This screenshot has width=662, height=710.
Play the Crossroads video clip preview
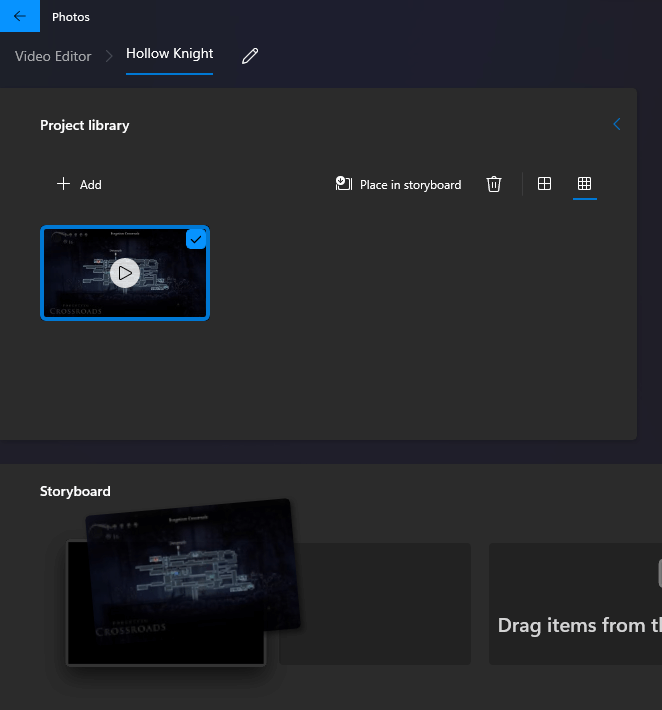pos(124,272)
